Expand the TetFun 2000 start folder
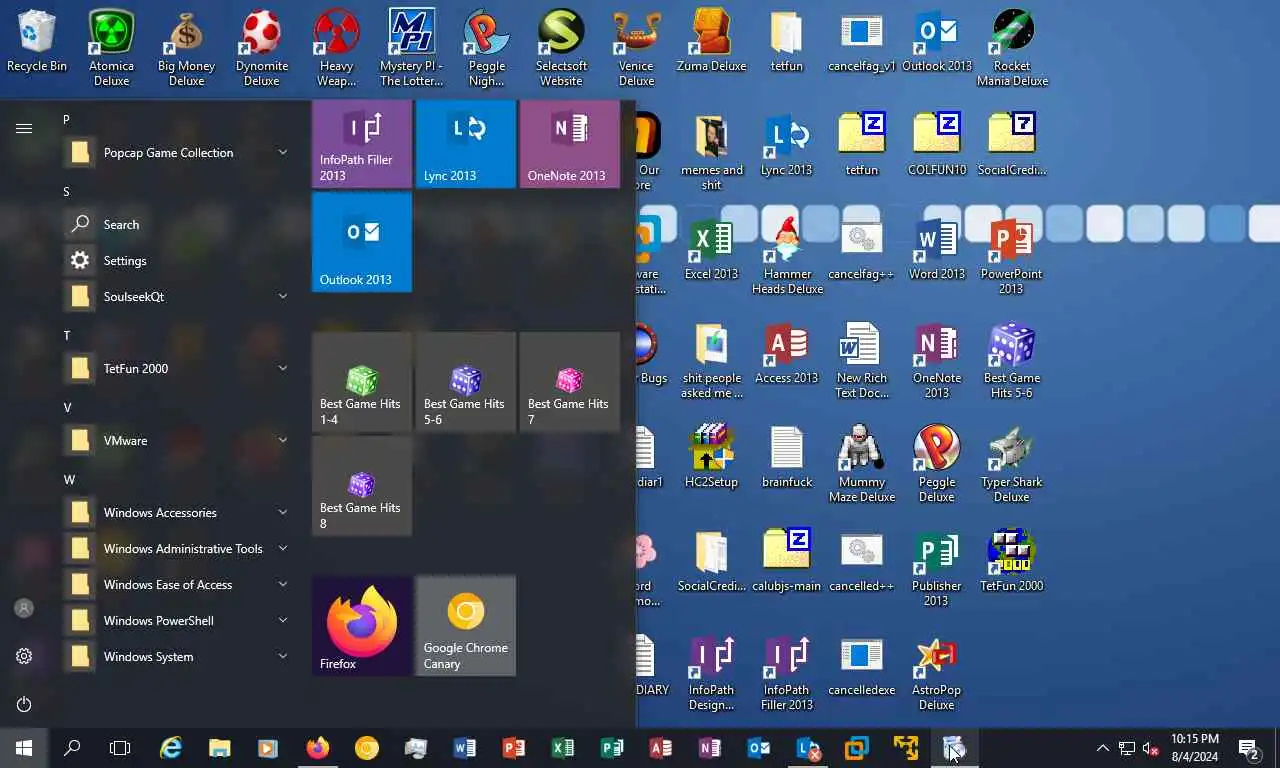 coord(178,368)
